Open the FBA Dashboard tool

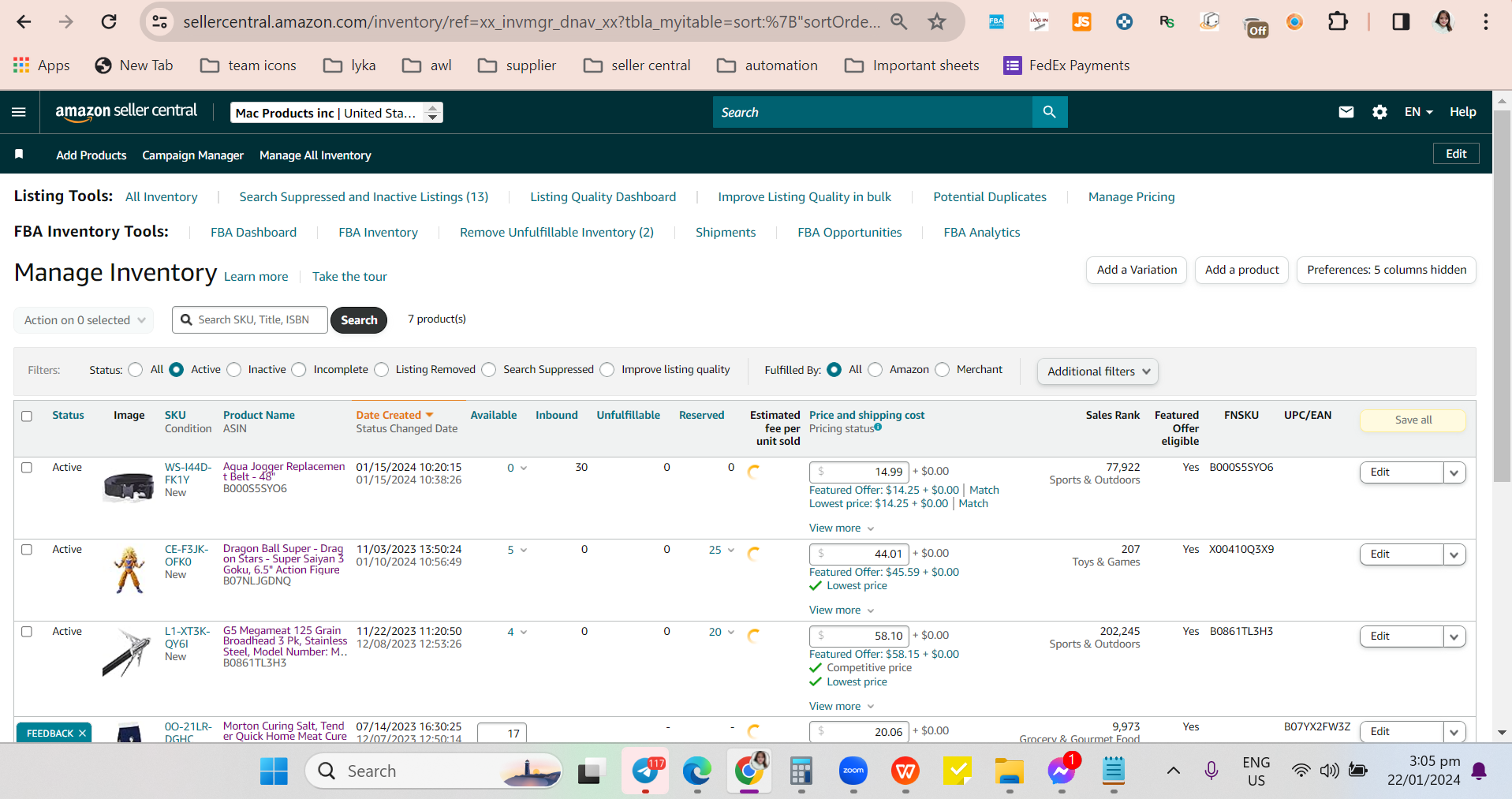click(x=254, y=232)
